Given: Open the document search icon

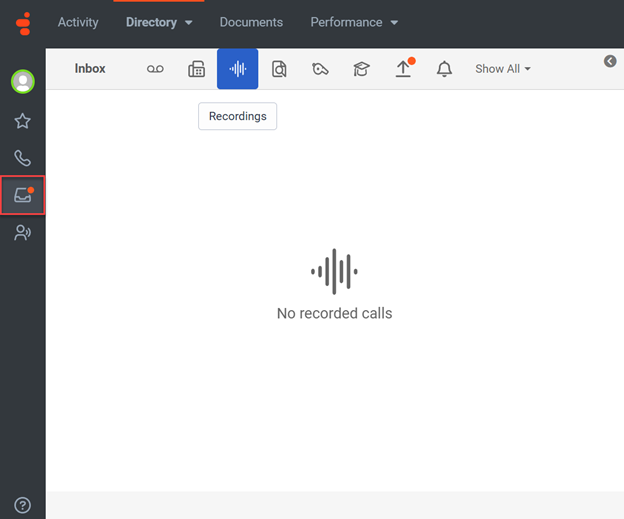Looking at the screenshot, I should point(279,69).
